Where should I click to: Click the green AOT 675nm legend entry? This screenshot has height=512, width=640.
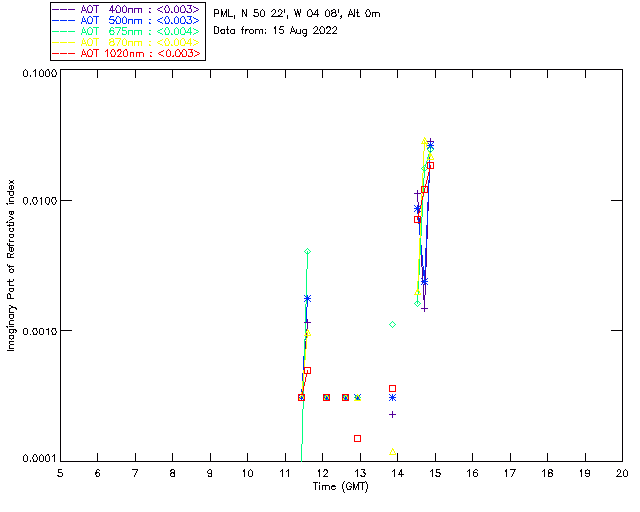pyautogui.click(x=127, y=31)
